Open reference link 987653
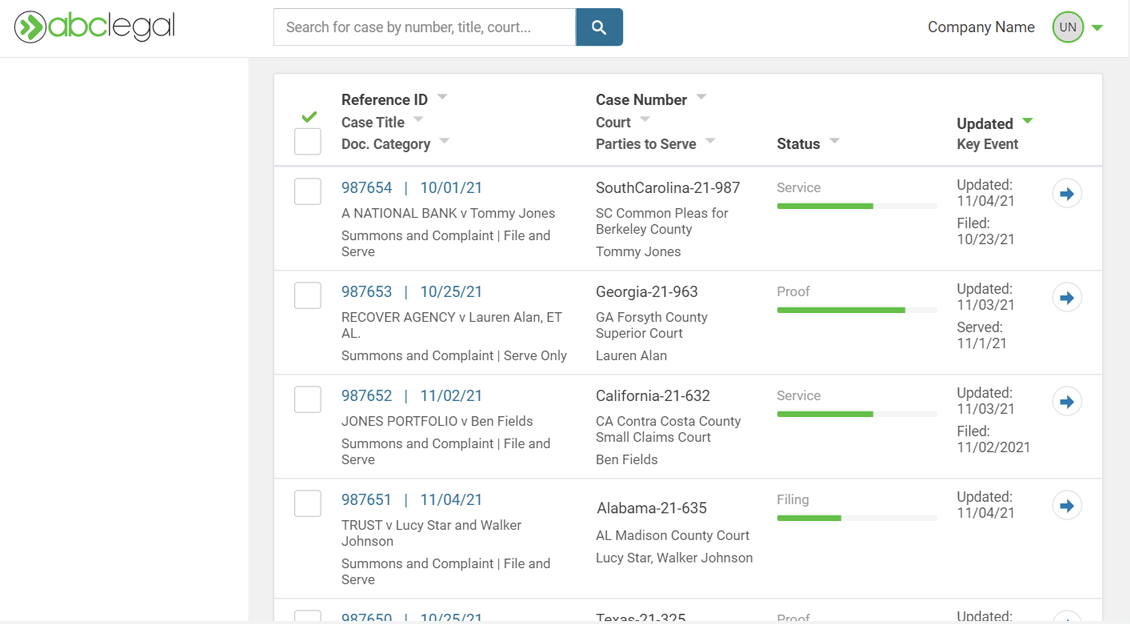Image resolution: width=1130 pixels, height=624 pixels. coord(366,292)
